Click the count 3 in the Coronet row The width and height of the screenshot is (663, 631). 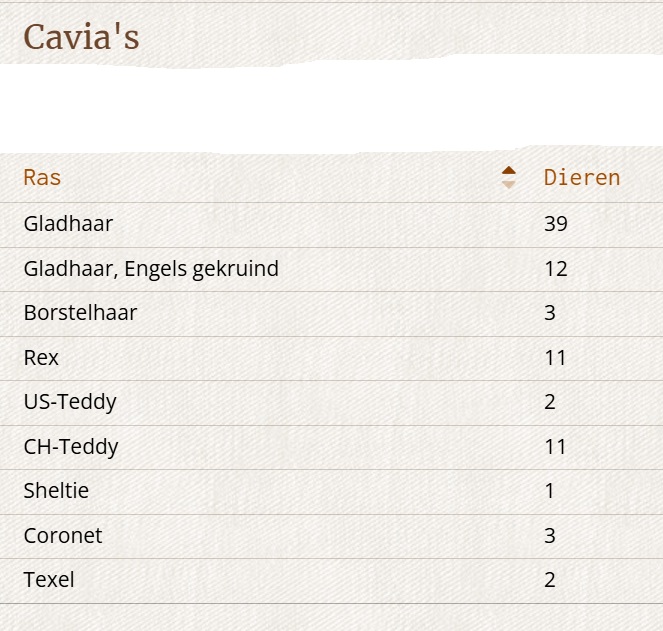click(550, 536)
